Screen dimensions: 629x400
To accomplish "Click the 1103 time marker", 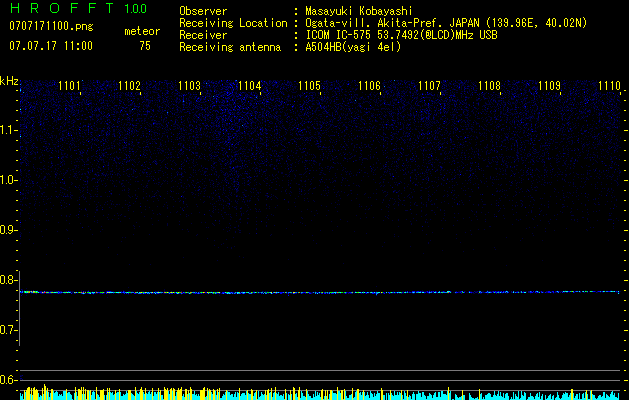I will tap(189, 86).
